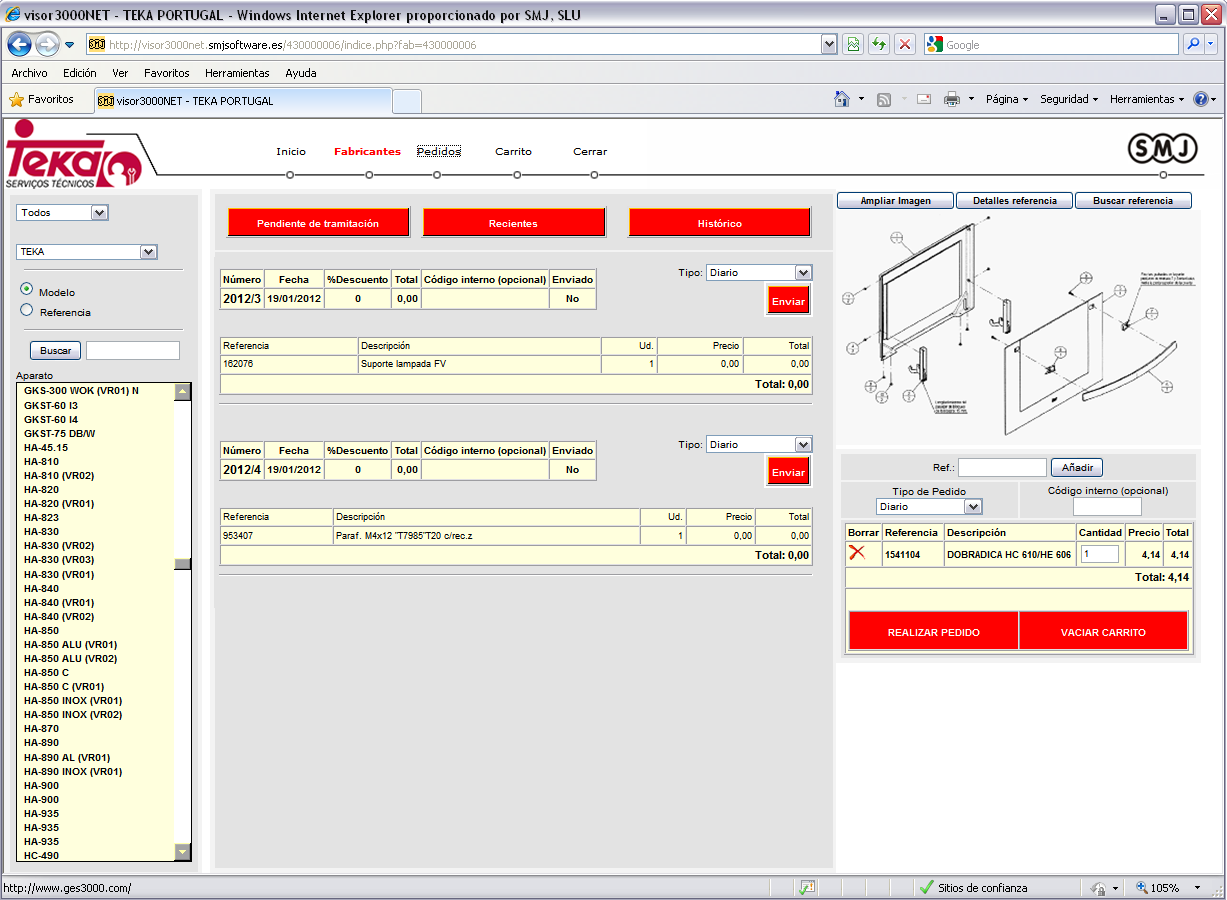The image size is (1227, 900).
Task: Select the Modelo radio button
Action: [x=27, y=290]
